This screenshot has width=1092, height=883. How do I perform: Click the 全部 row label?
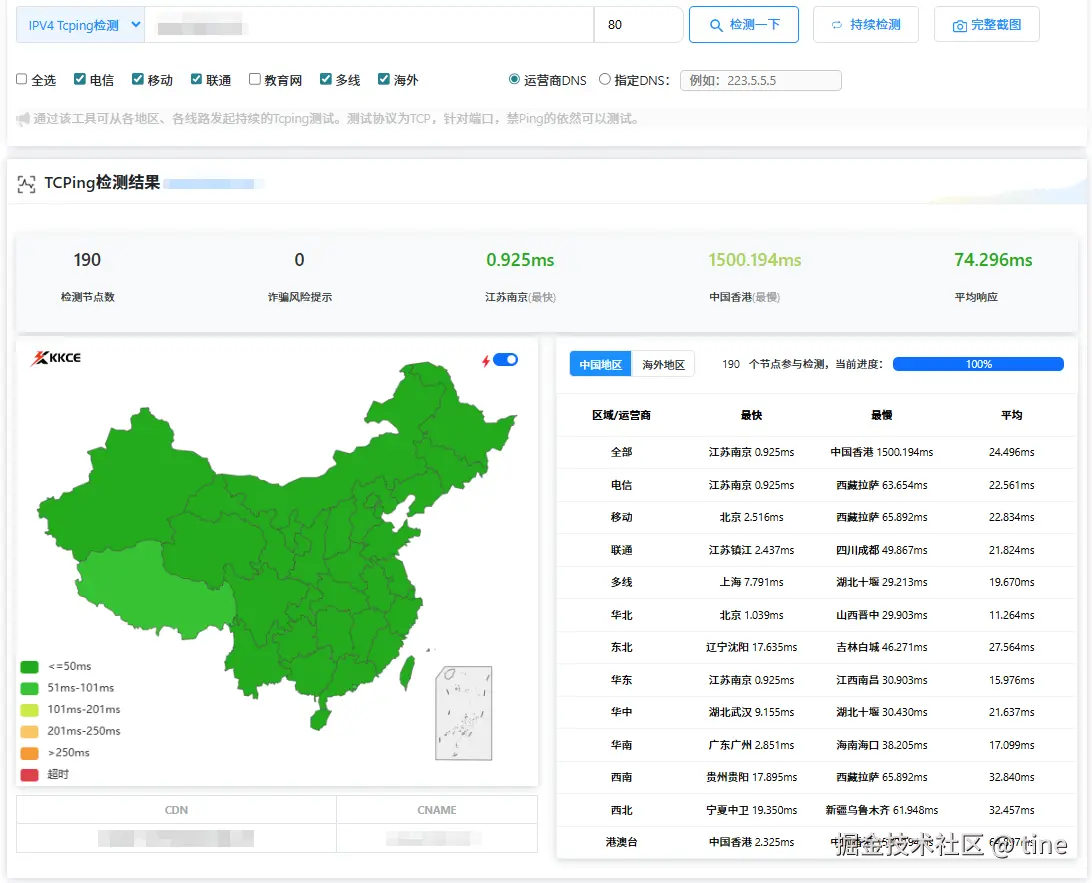pos(621,453)
